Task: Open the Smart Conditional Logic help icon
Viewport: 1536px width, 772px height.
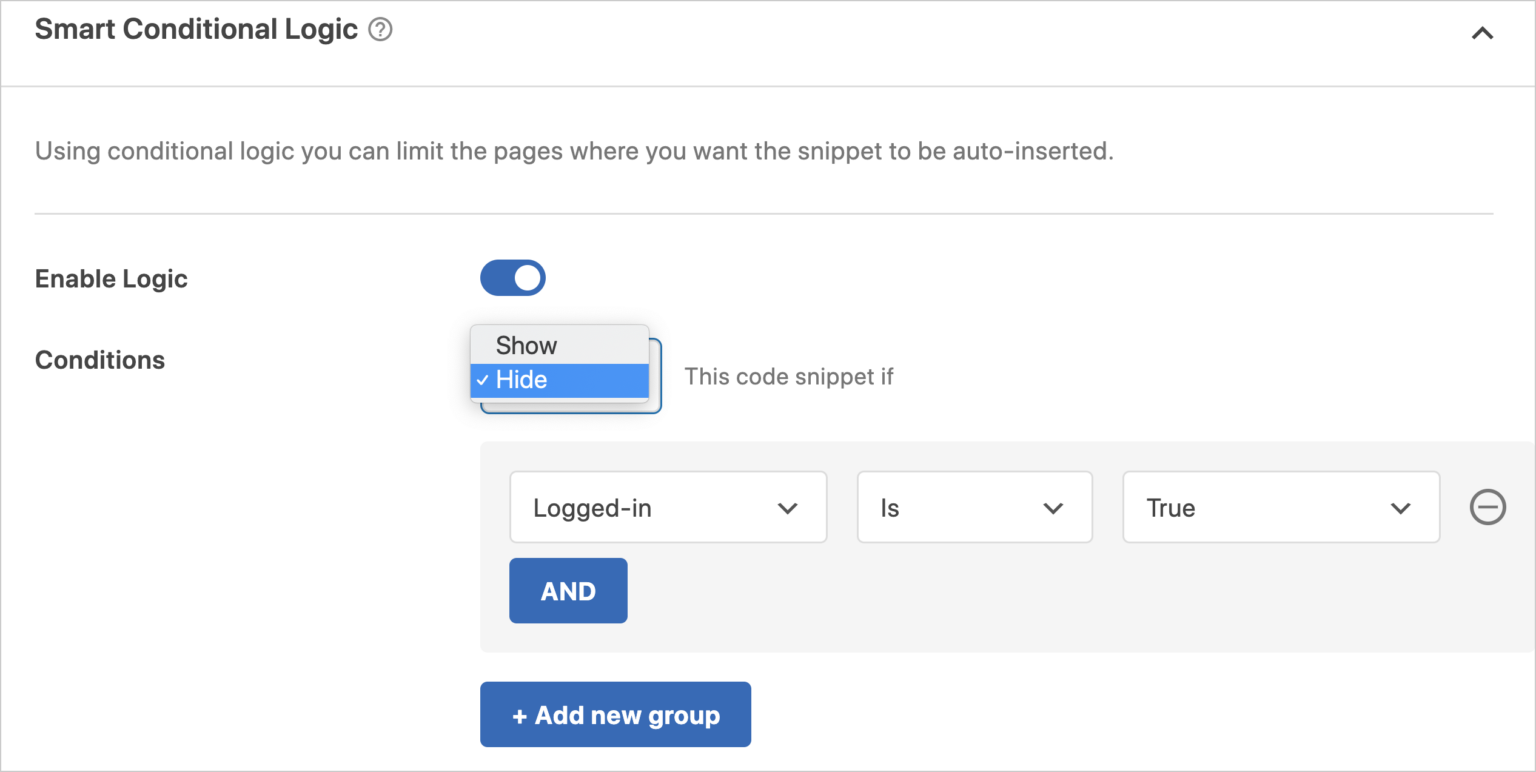Action: (x=380, y=30)
